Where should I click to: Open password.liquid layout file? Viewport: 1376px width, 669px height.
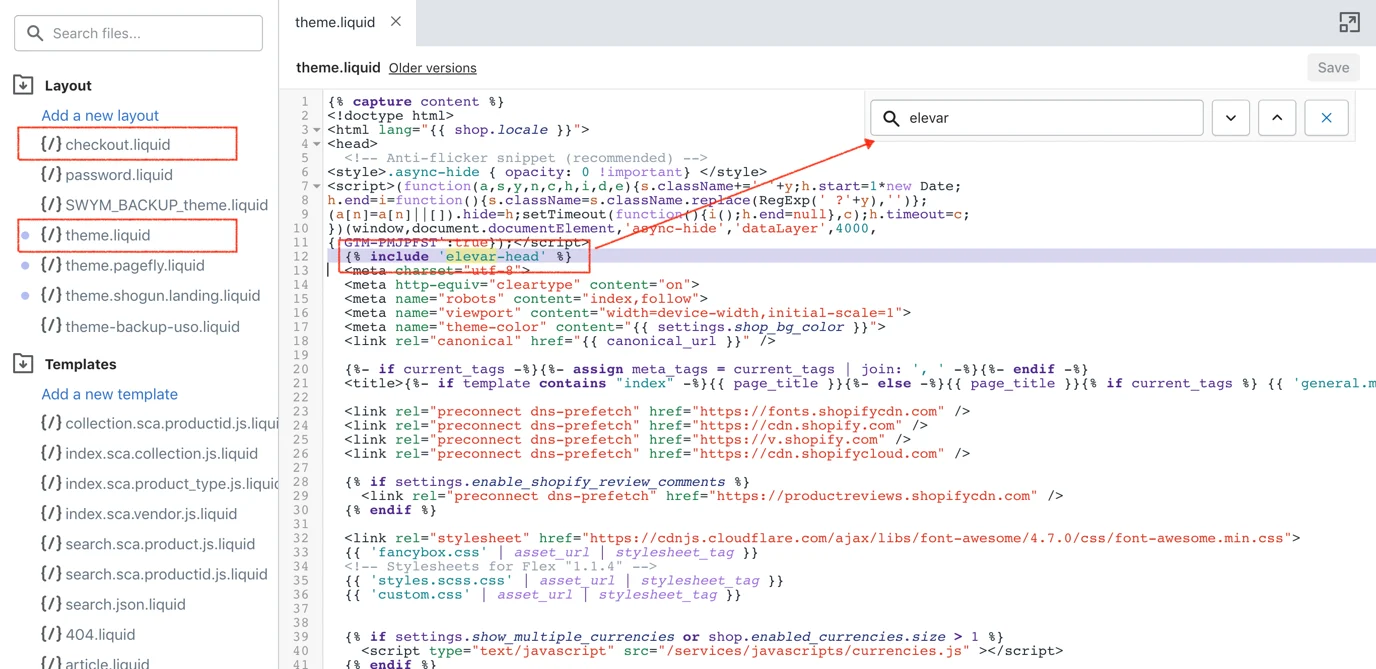pyautogui.click(x=119, y=174)
